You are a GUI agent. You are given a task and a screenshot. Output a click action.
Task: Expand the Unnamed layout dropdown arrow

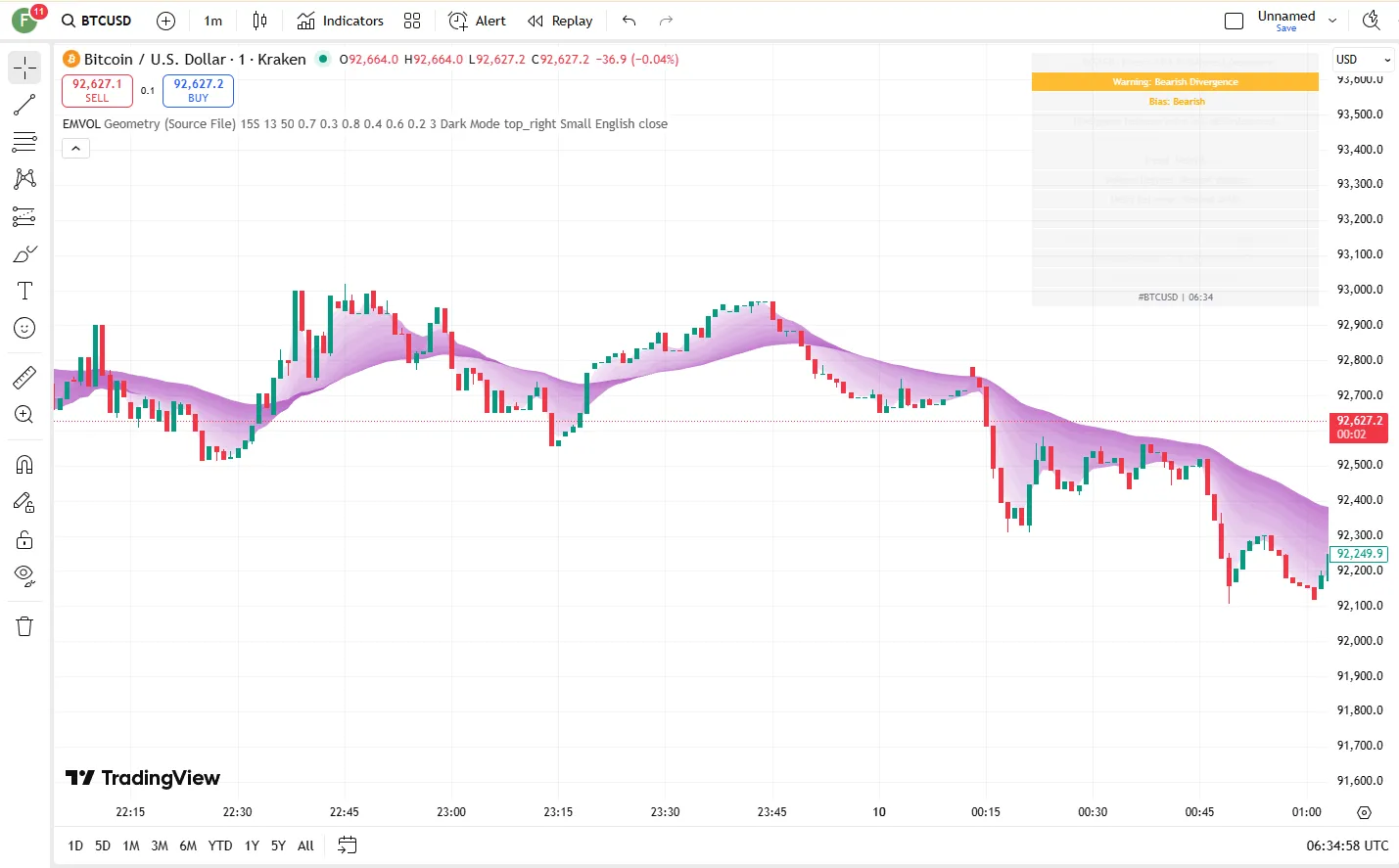click(x=1332, y=21)
